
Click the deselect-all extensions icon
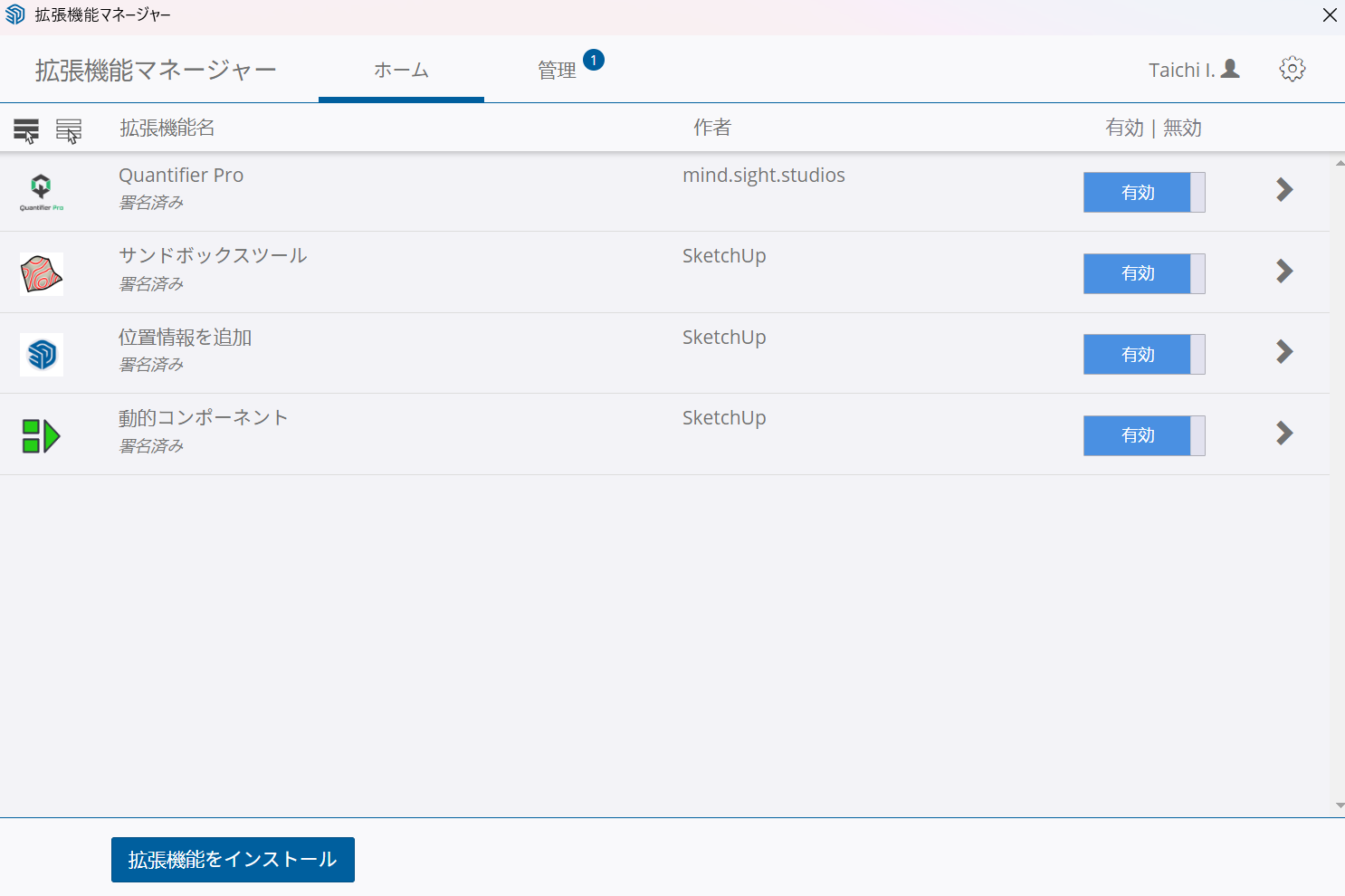(69, 130)
